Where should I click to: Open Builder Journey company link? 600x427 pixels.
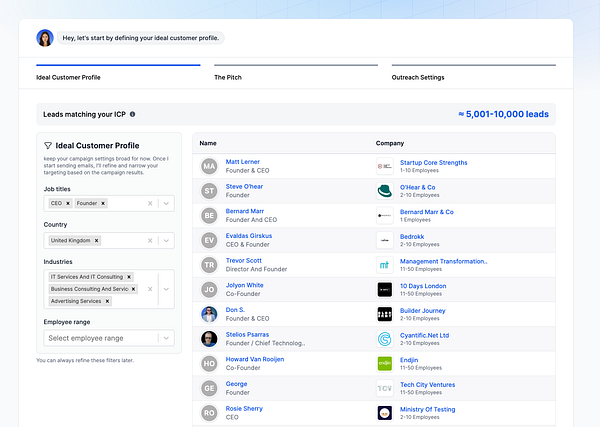click(422, 311)
